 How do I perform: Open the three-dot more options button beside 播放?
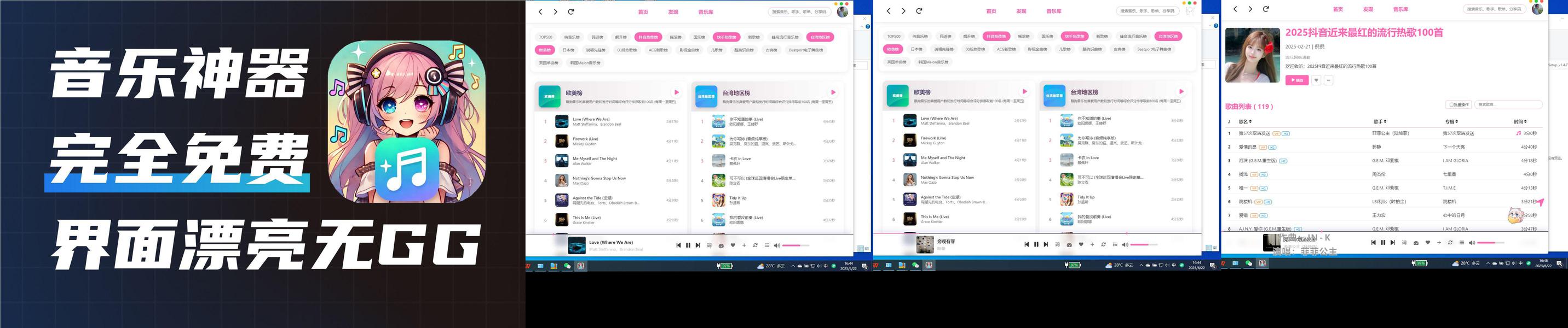(1328, 80)
